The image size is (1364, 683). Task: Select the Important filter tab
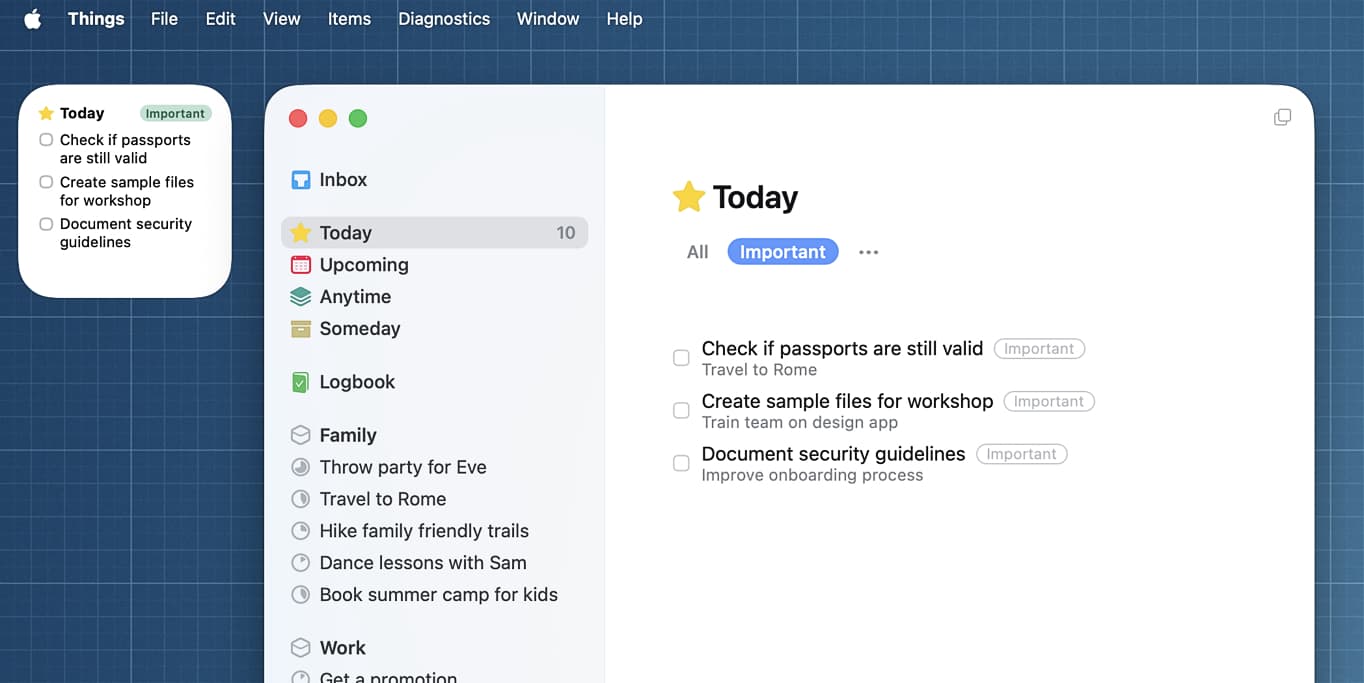(x=782, y=251)
